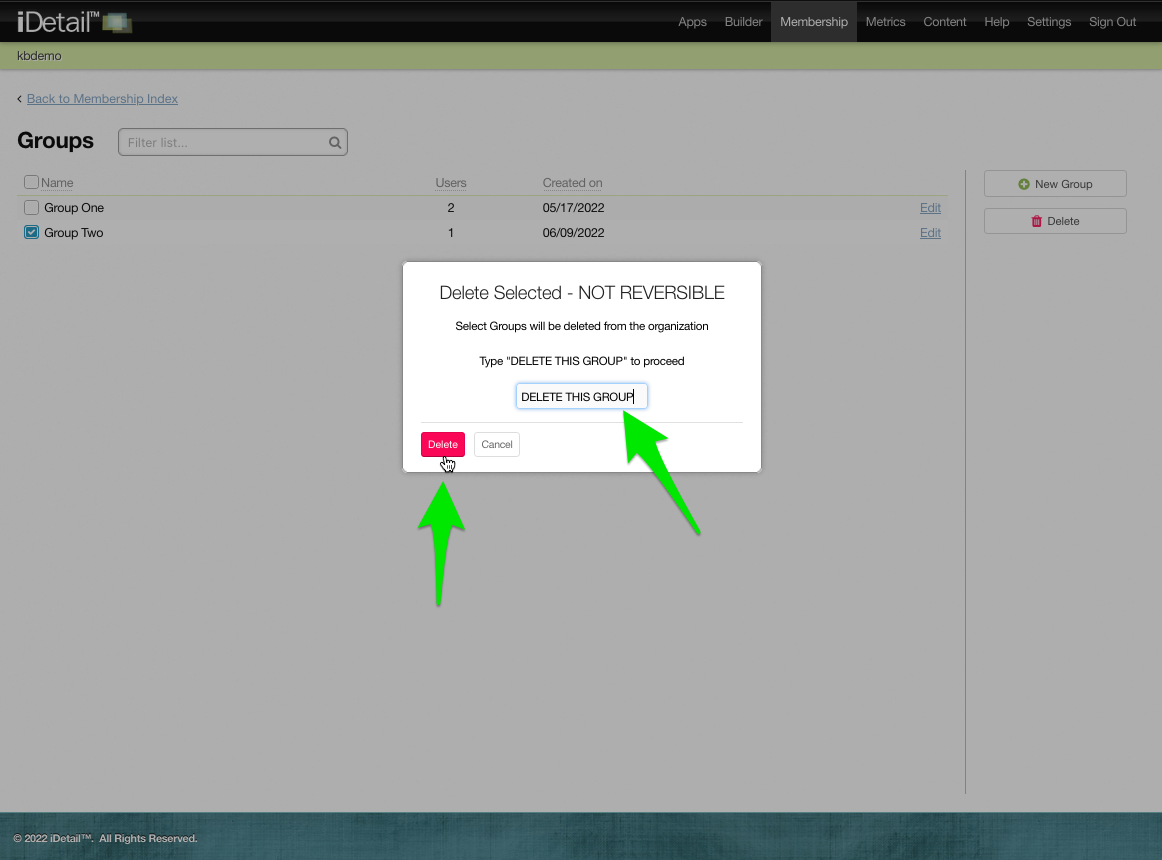The height and width of the screenshot is (860, 1162).
Task: Open the Apps menu
Action: (x=692, y=22)
